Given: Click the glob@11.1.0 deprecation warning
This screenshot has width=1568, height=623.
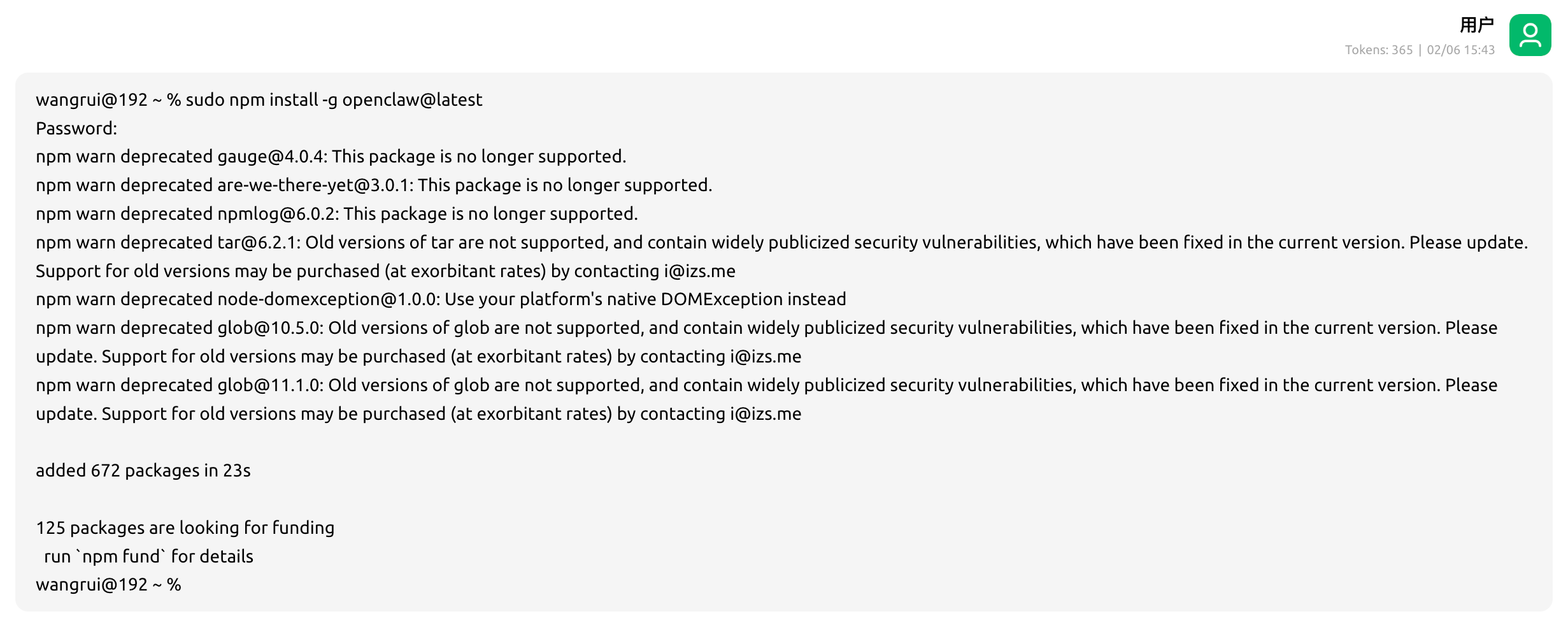Looking at the screenshot, I should [766, 385].
